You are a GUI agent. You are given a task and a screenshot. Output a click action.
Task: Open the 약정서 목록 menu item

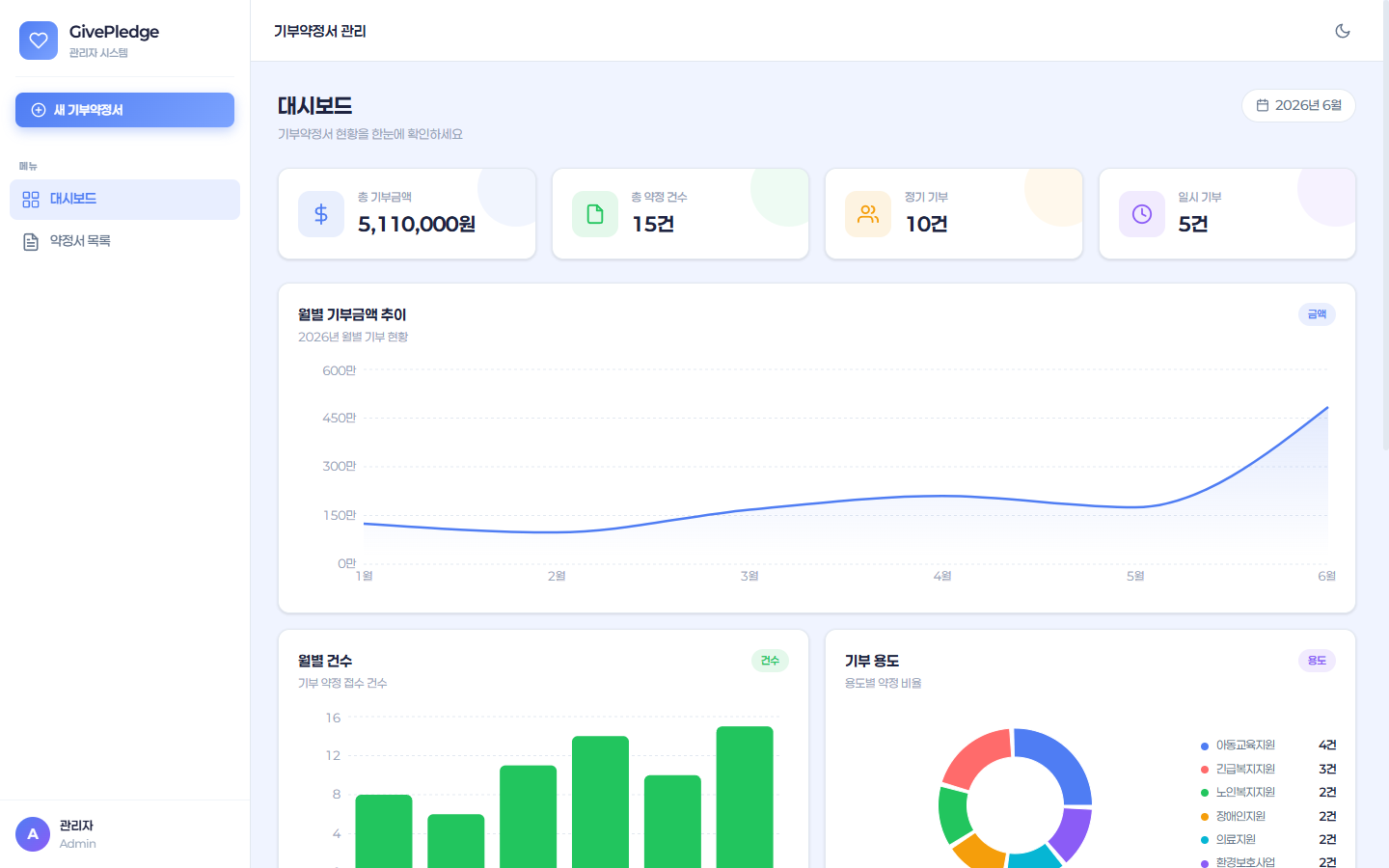(x=124, y=241)
